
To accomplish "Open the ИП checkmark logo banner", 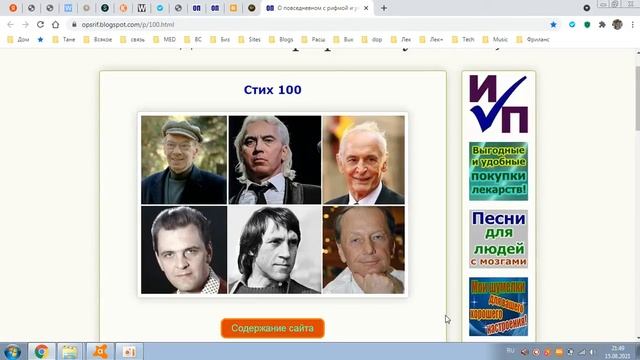I will coord(498,104).
